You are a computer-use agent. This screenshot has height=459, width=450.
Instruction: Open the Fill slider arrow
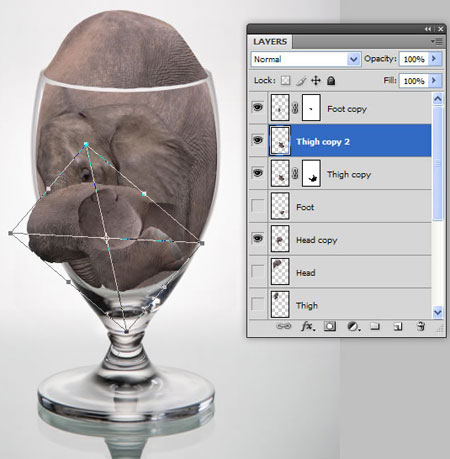coord(434,81)
